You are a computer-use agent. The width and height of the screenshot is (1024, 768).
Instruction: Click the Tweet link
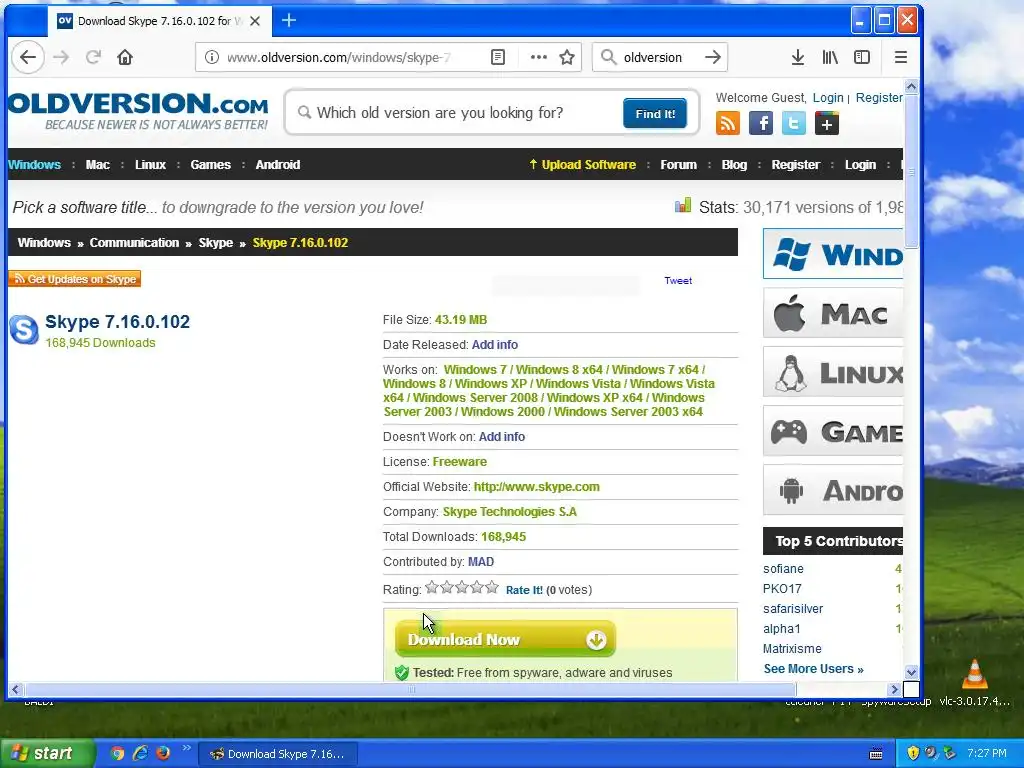tap(678, 281)
